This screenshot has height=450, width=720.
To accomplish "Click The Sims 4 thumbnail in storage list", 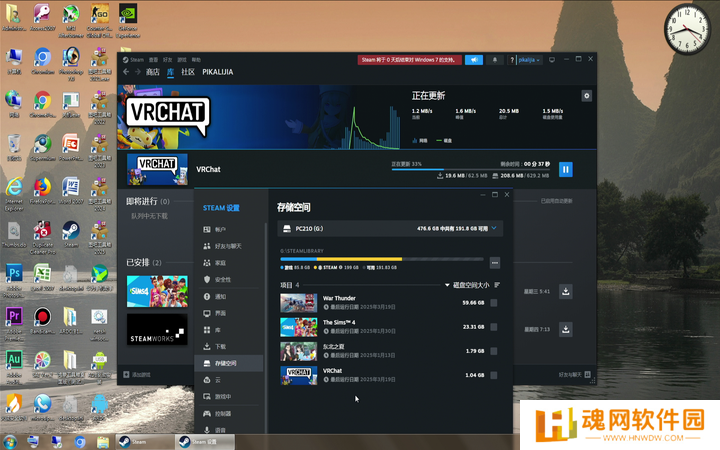I will click(298, 327).
